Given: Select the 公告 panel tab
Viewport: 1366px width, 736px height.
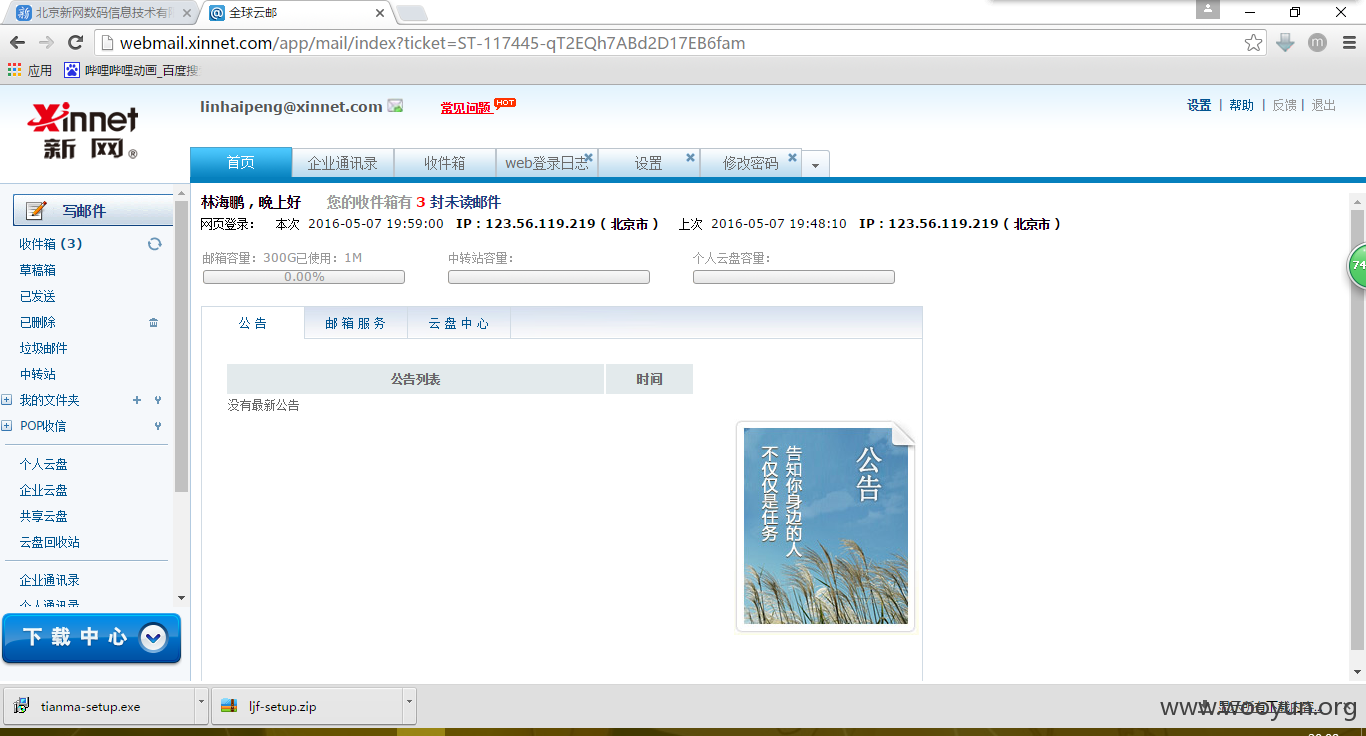Looking at the screenshot, I should click(253, 323).
